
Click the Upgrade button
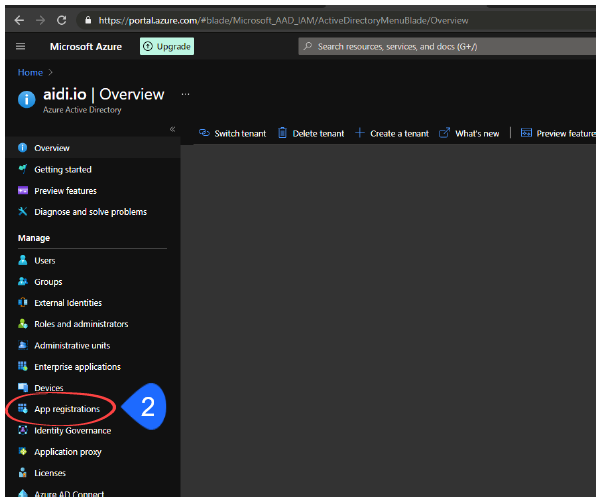point(167,46)
